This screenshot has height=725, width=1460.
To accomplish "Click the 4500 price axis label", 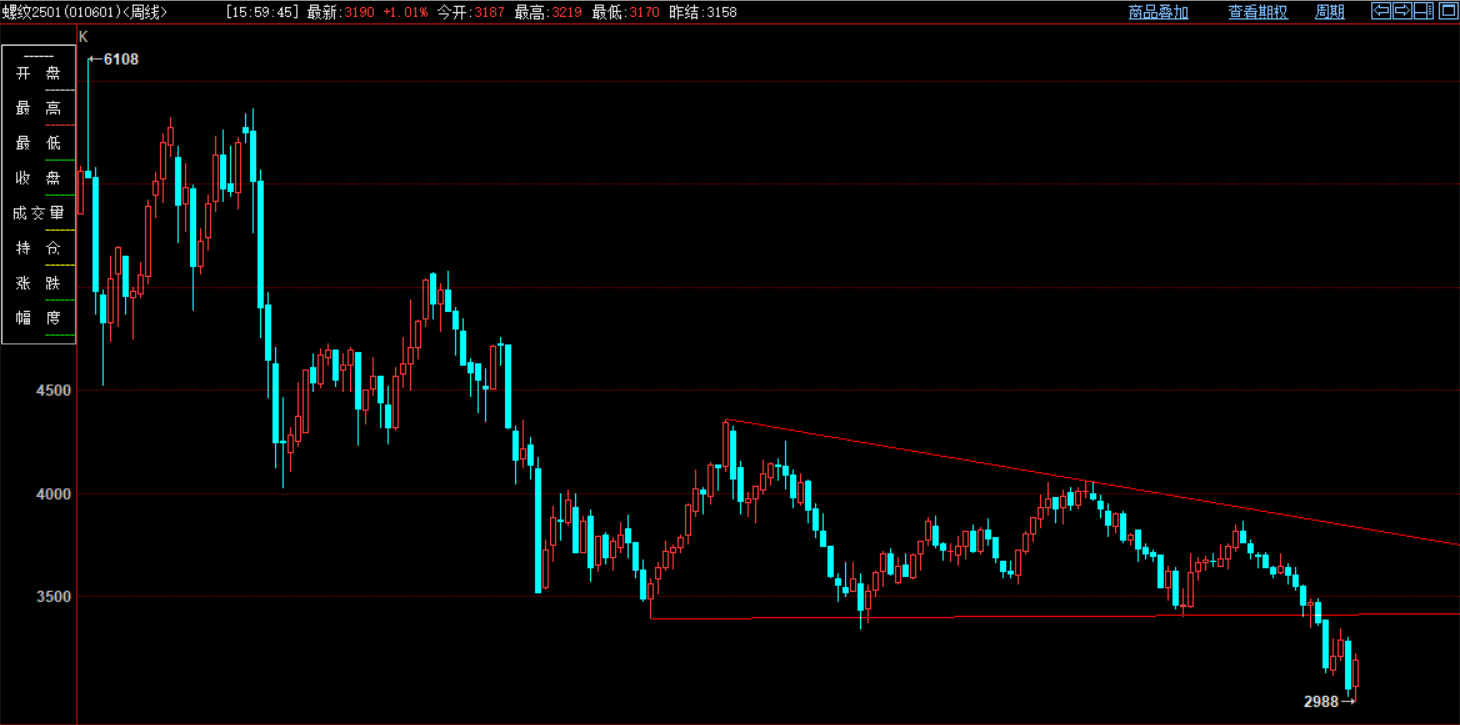I will 52,390.
